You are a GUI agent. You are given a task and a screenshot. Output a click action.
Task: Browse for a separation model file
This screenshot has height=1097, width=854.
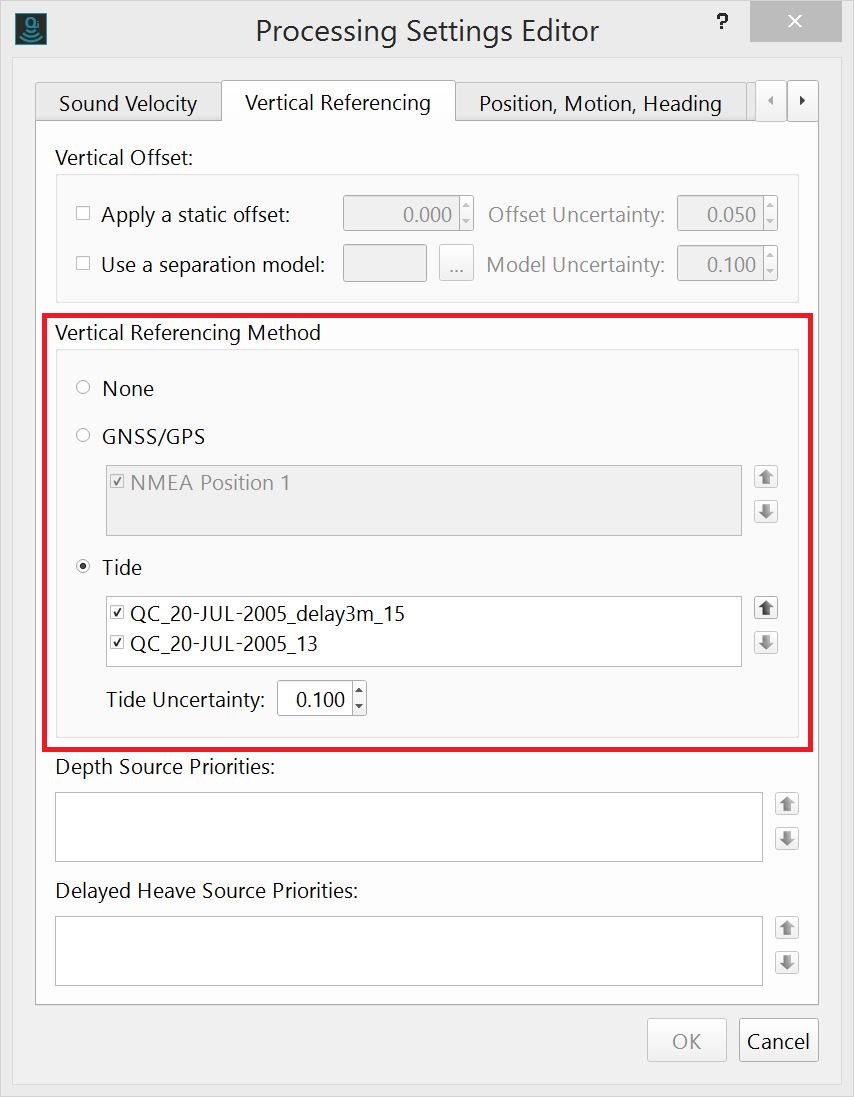click(x=456, y=263)
